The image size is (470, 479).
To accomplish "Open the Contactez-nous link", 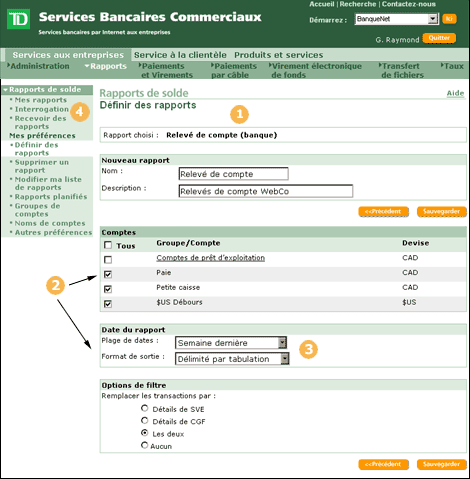I will point(409,4).
